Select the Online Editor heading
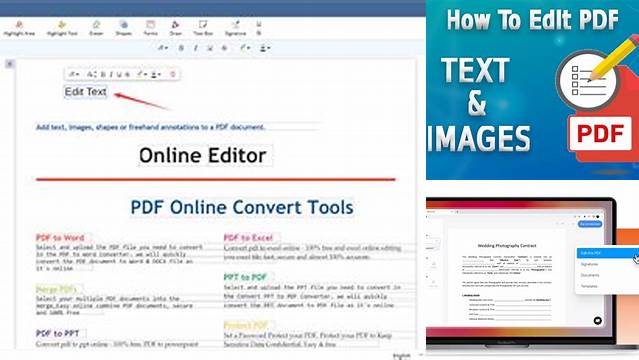 coord(203,155)
